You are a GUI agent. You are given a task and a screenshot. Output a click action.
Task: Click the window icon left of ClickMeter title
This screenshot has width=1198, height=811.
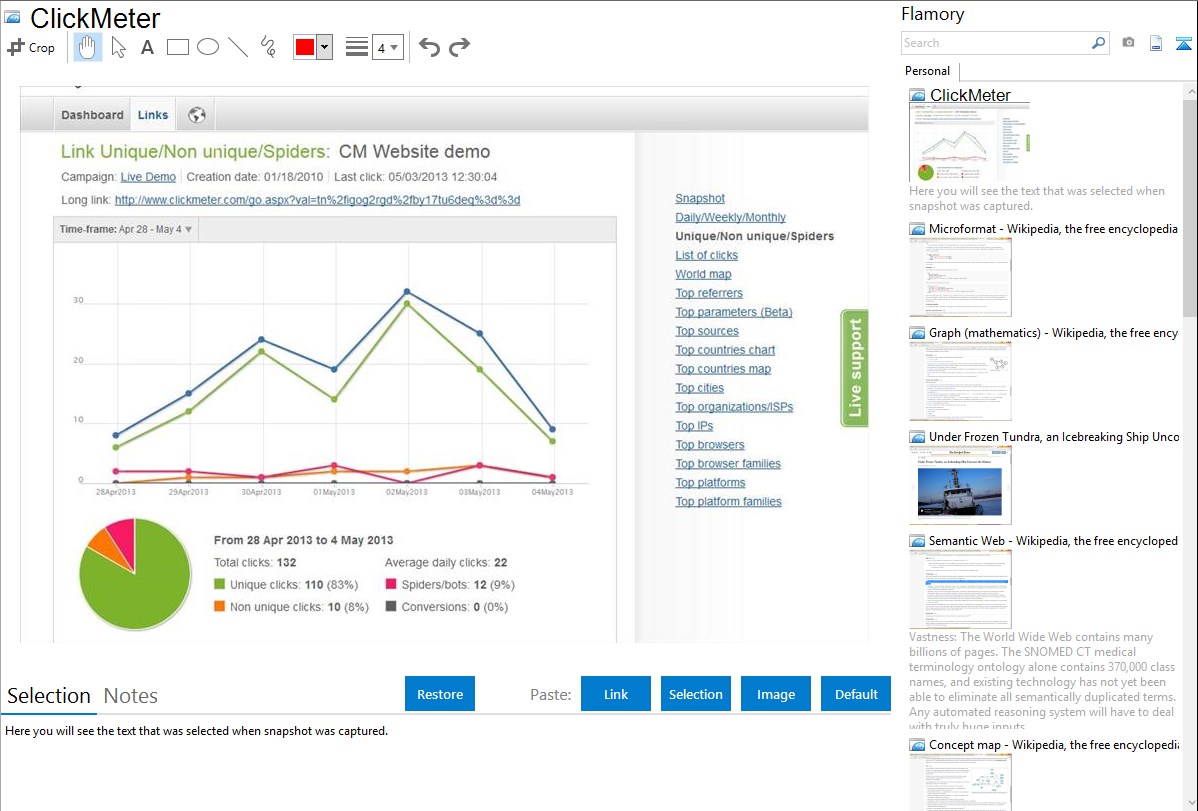pyautogui.click(x=12, y=17)
